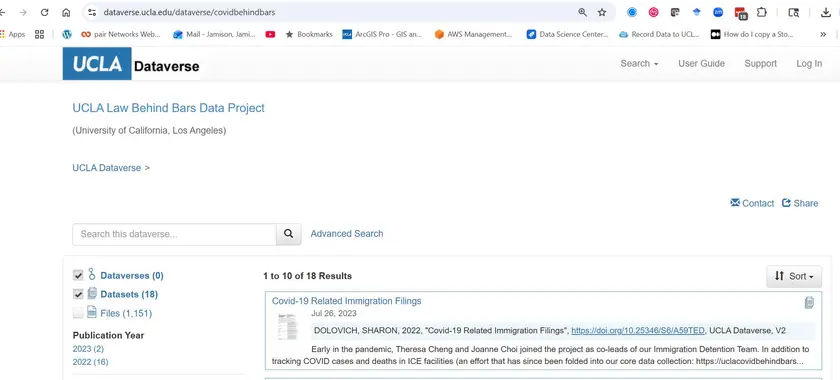The height and width of the screenshot is (380, 840).
Task: Click the zoom magnifier icon in address bar
Action: [582, 12]
